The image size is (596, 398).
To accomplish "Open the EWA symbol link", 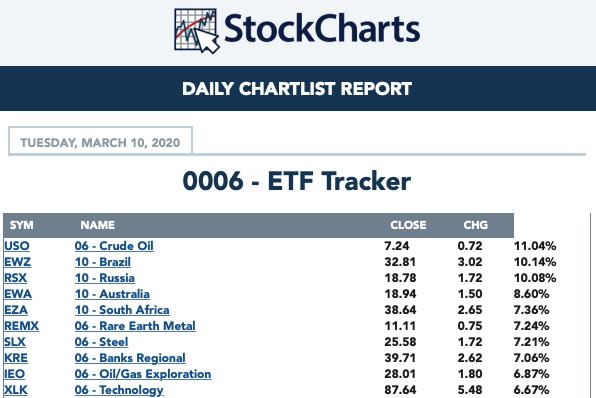I will [x=18, y=294].
